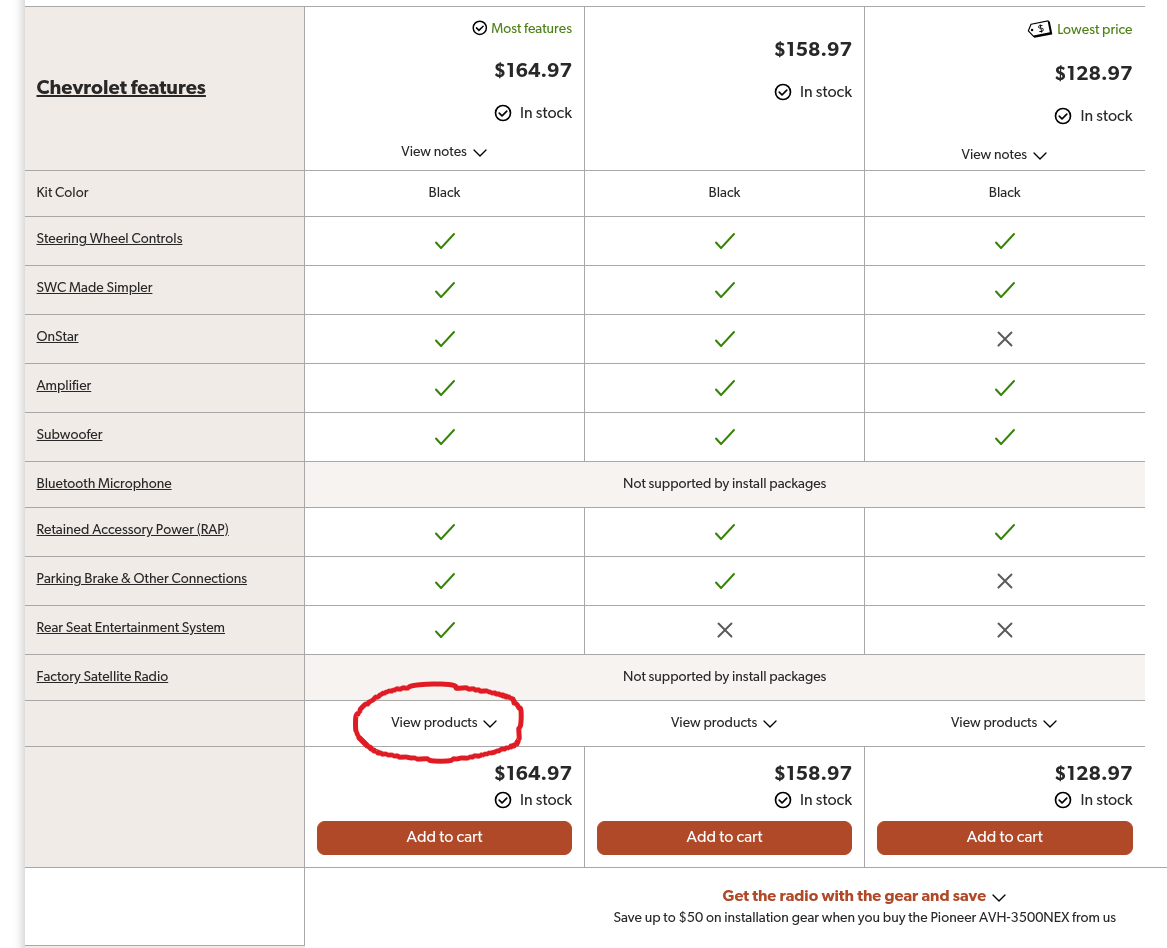Expand View notes under $164.97 package
The width and height of the screenshot is (1167, 948).
pyautogui.click(x=444, y=152)
